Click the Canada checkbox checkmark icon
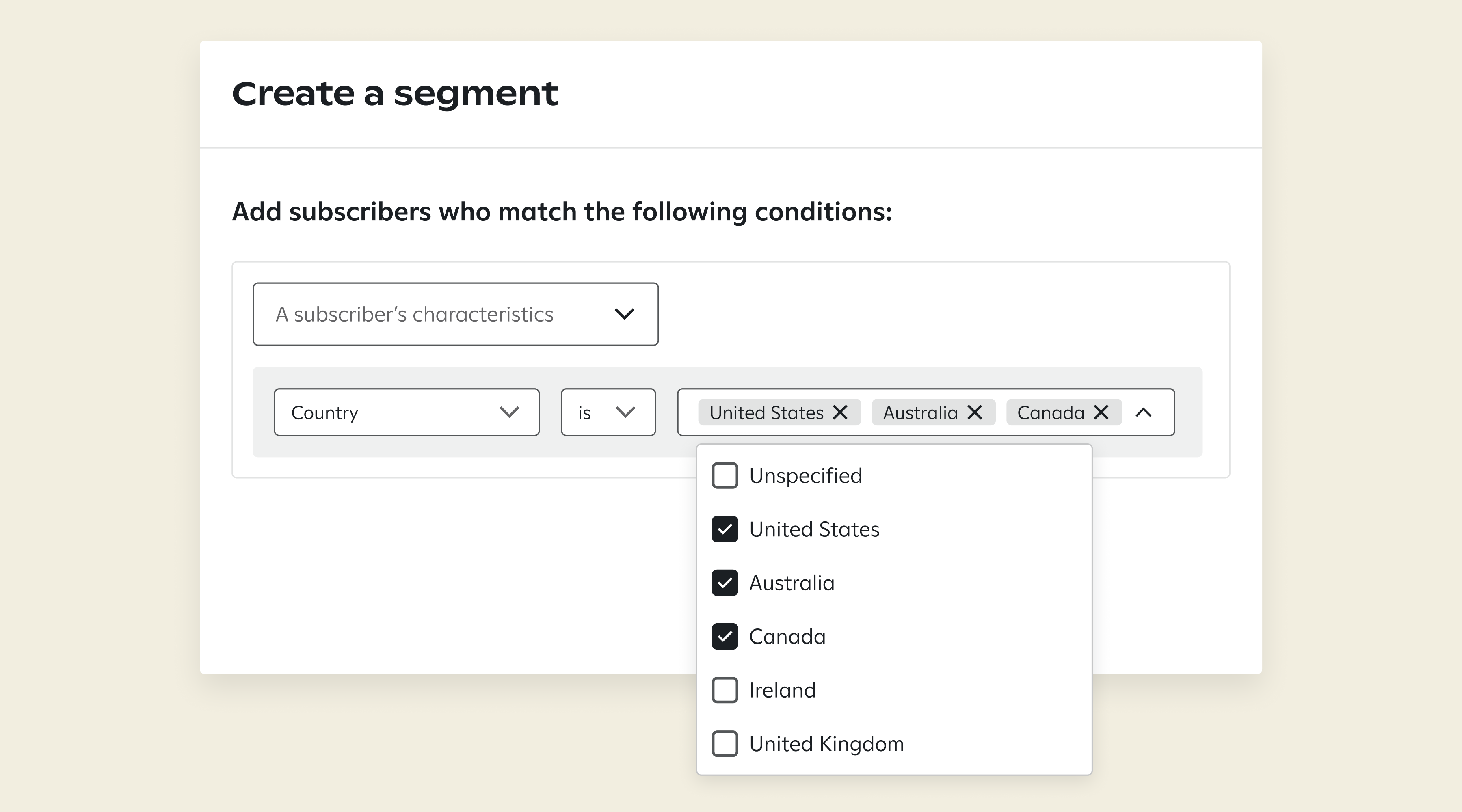The image size is (1462, 812). coord(725,637)
